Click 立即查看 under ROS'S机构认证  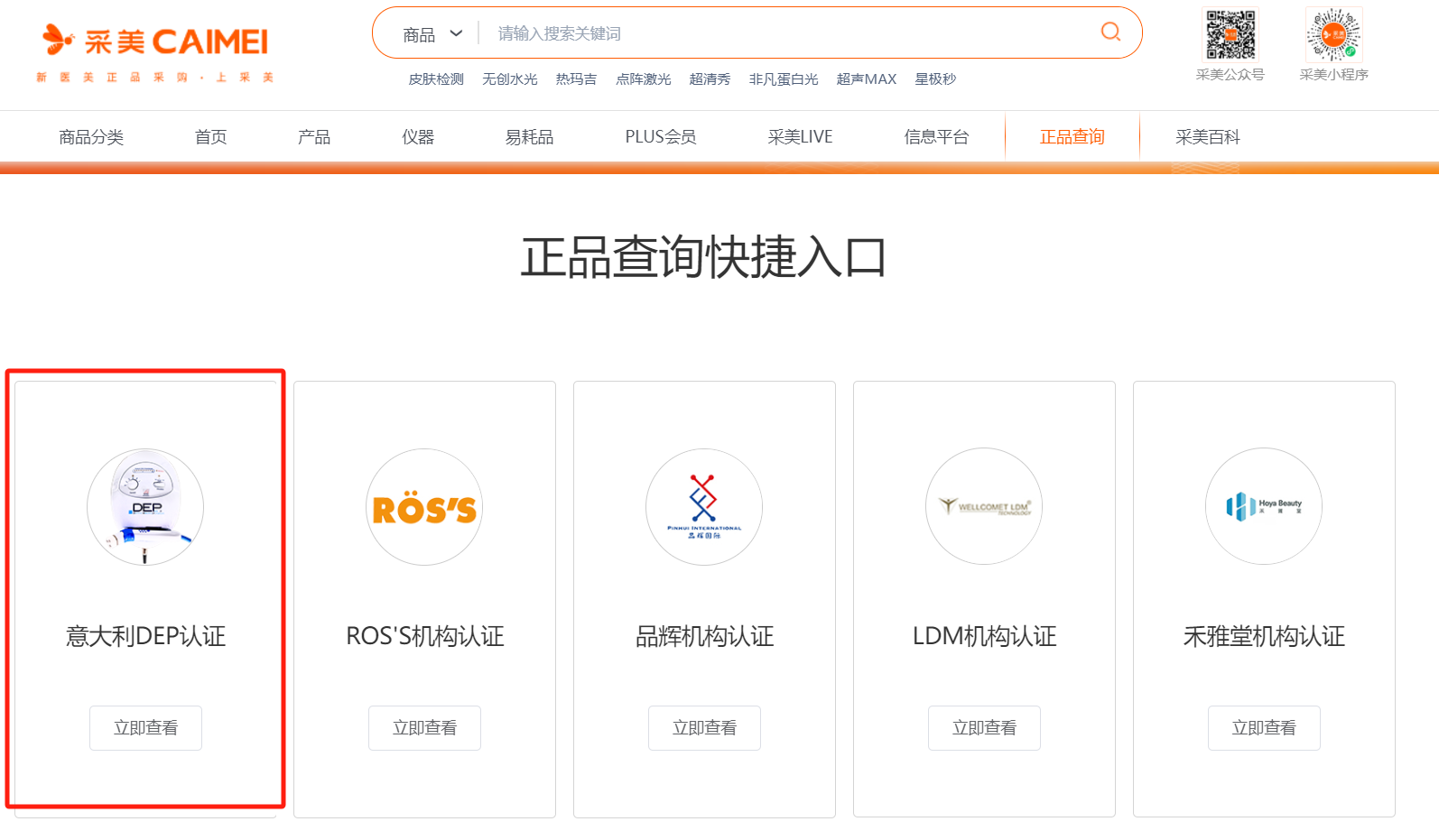424,728
